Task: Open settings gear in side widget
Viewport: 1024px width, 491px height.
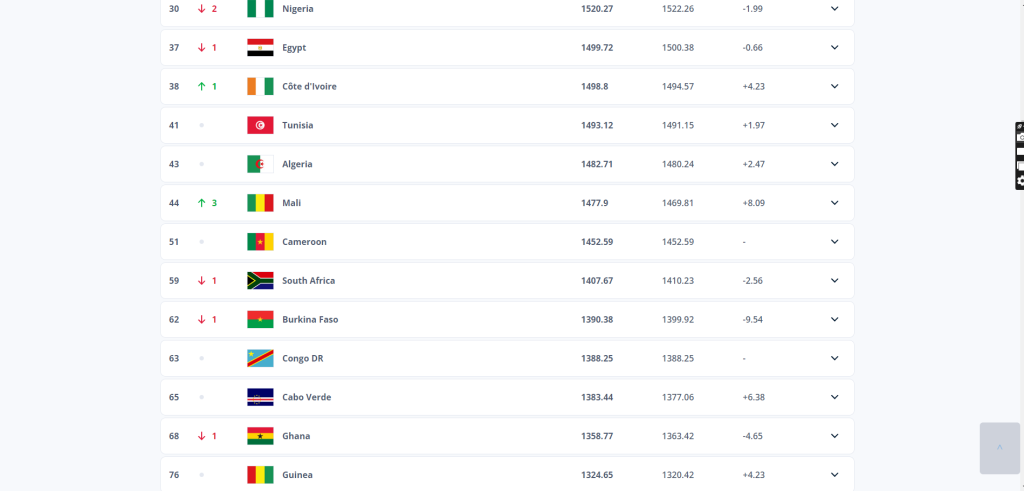Action: coord(1020,181)
